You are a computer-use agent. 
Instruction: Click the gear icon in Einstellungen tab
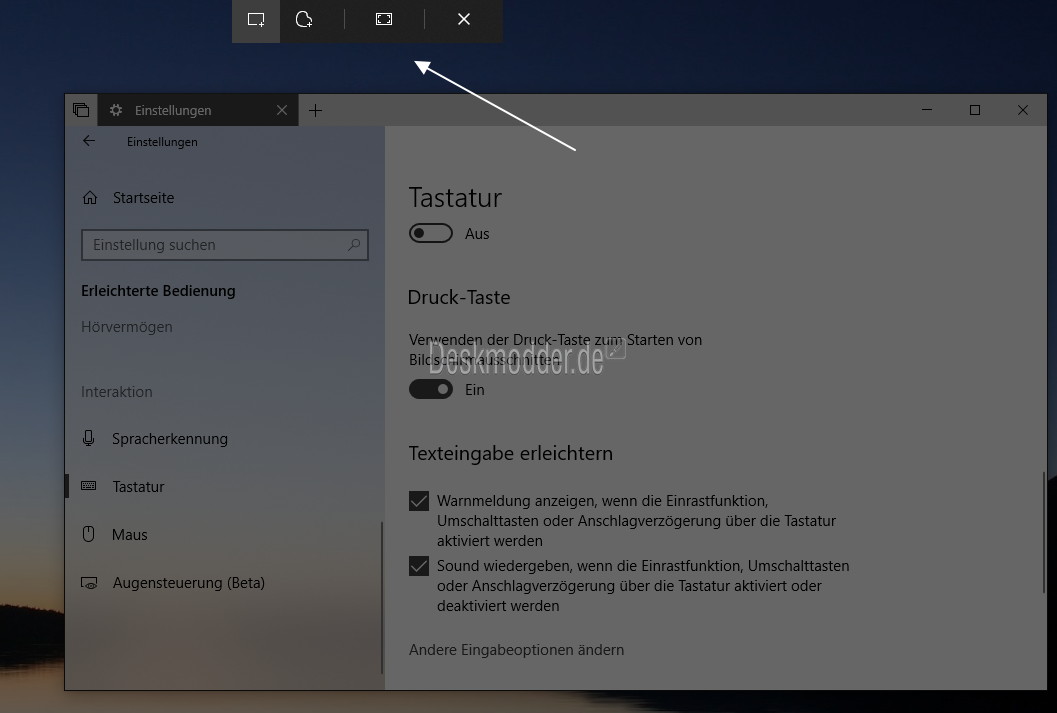click(116, 110)
